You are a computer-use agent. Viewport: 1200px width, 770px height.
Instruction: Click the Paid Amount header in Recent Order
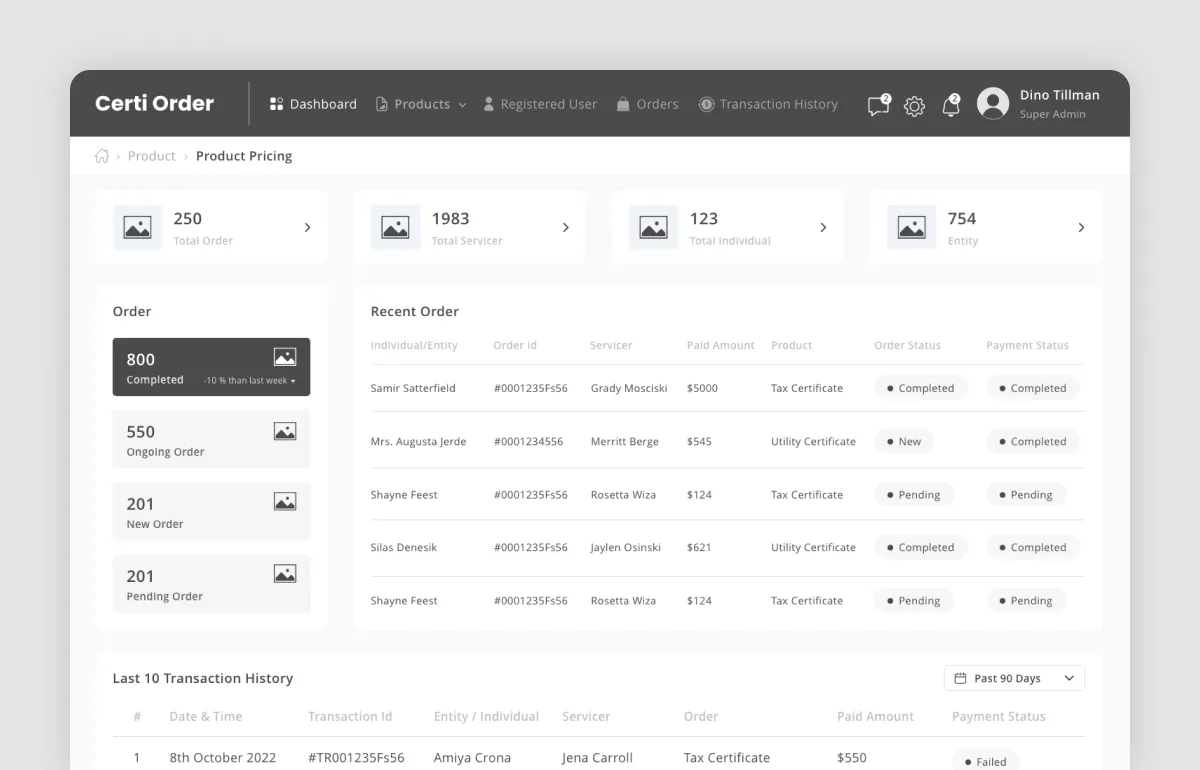[721, 345]
